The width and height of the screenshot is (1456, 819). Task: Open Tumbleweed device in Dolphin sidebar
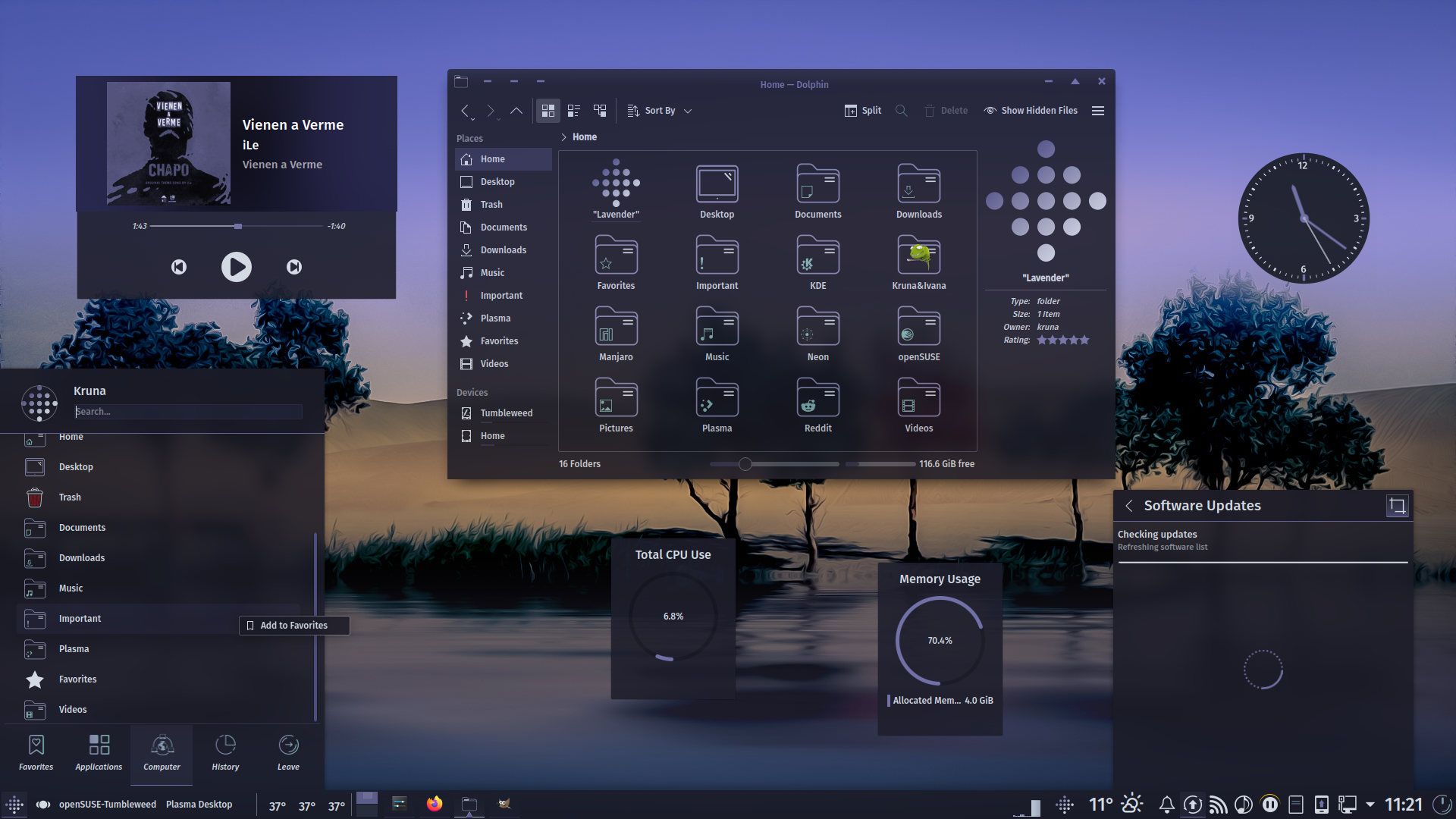pos(504,413)
